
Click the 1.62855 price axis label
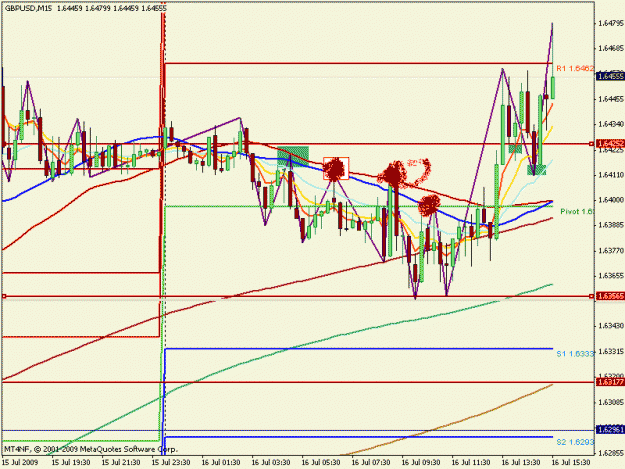click(x=611, y=453)
